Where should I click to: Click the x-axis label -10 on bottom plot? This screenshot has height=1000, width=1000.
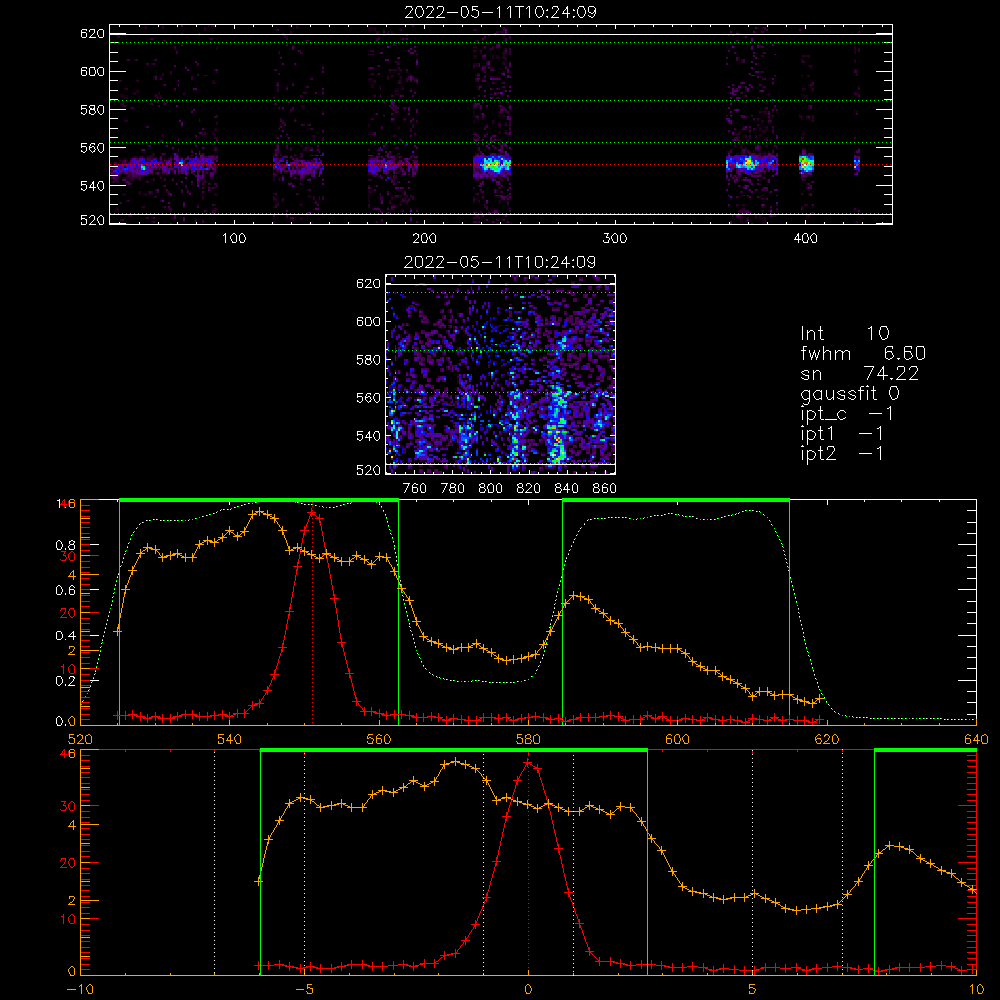click(80, 989)
